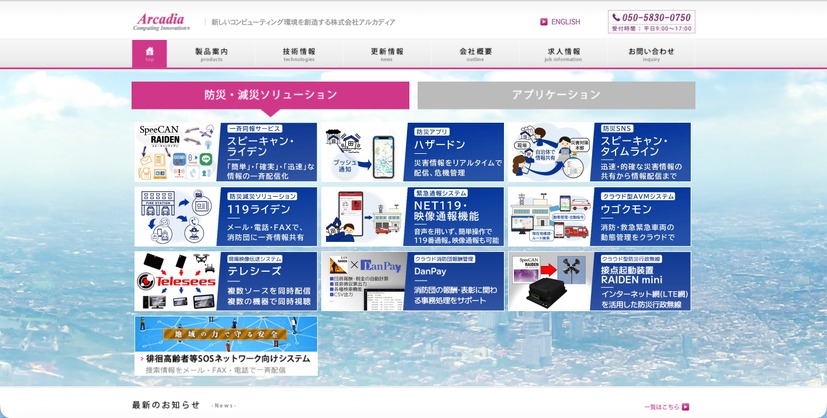Click the 地域の力で守る安全 banner image
The height and width of the screenshot is (418, 827).
(226, 334)
